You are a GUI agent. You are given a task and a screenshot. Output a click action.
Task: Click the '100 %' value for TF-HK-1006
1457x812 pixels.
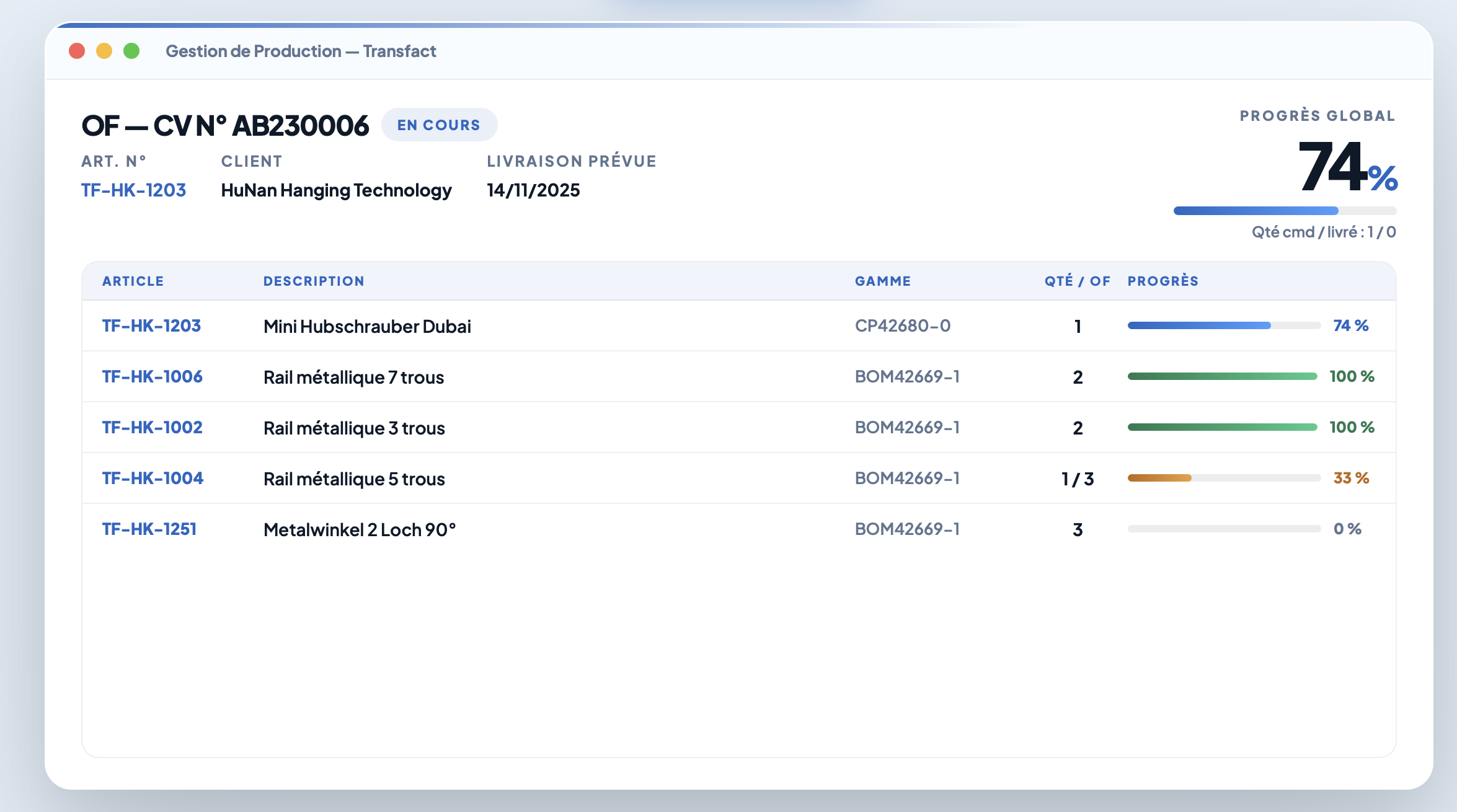click(x=1352, y=376)
